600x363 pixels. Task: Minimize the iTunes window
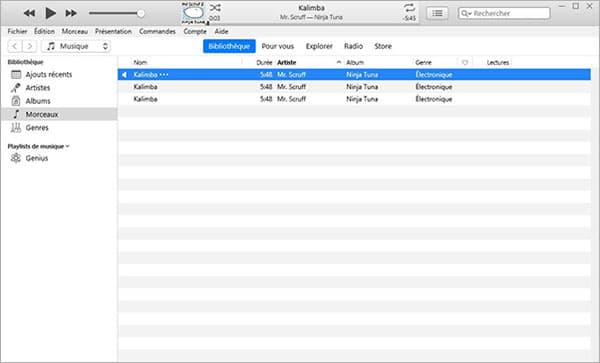562,6
